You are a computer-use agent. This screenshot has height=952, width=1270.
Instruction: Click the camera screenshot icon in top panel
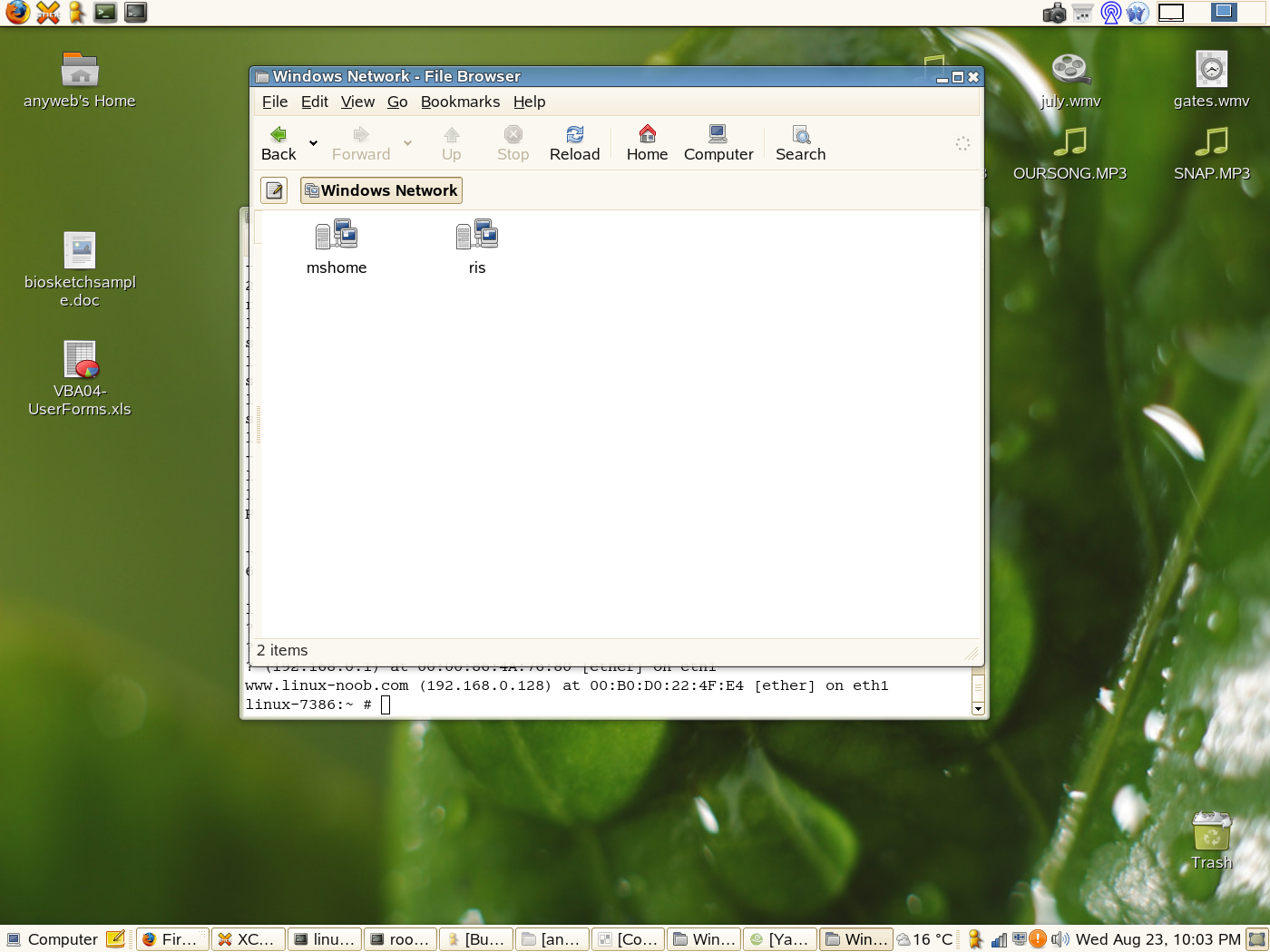tap(1054, 13)
